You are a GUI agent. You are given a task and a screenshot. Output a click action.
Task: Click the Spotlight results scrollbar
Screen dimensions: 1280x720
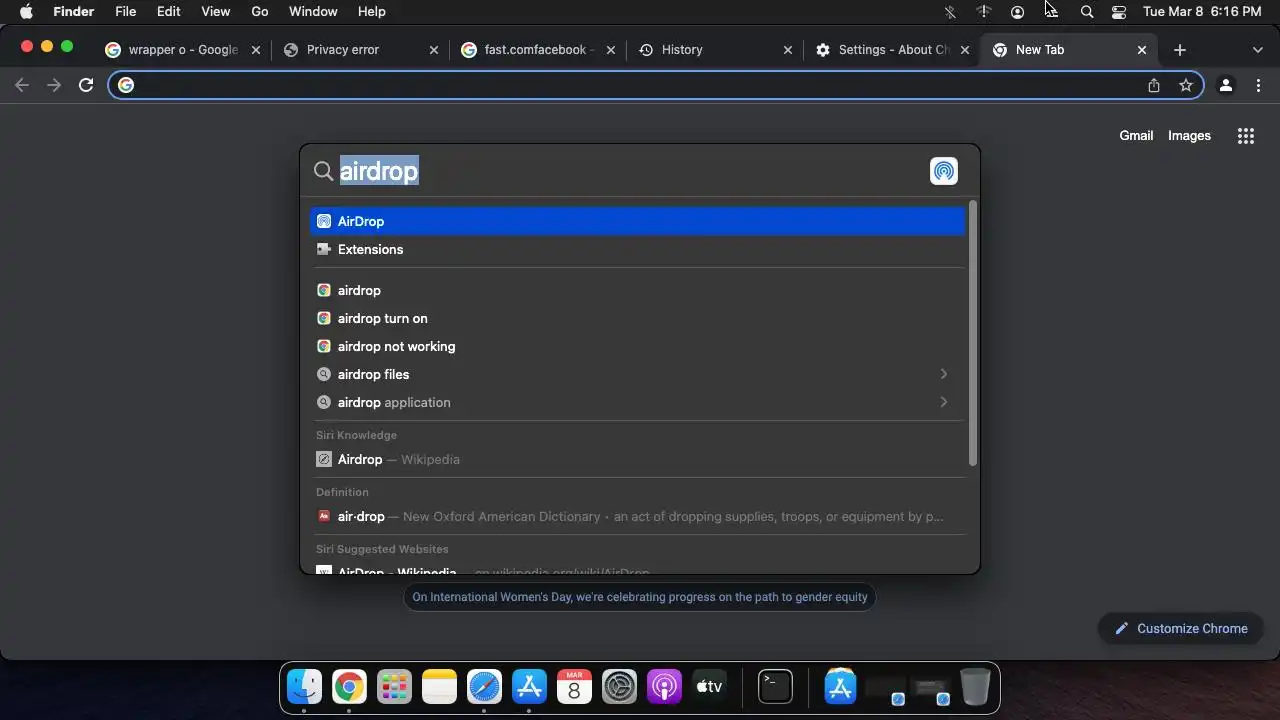(x=973, y=333)
